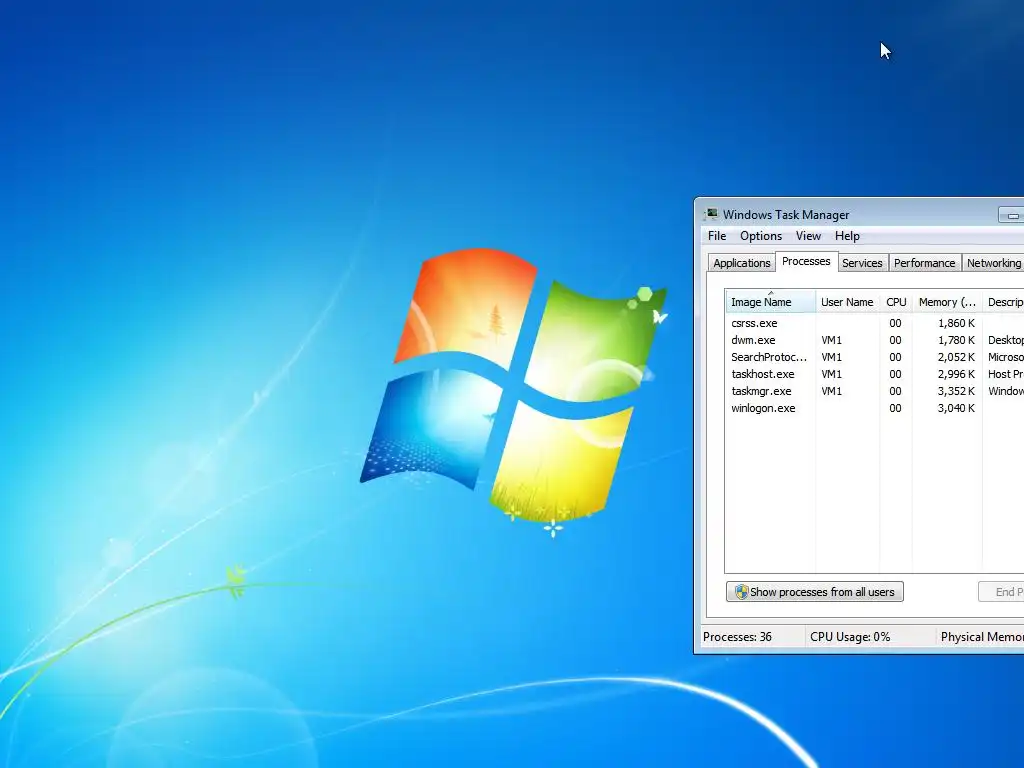Select the csrss.exe process row
1024x768 pixels.
click(874, 323)
